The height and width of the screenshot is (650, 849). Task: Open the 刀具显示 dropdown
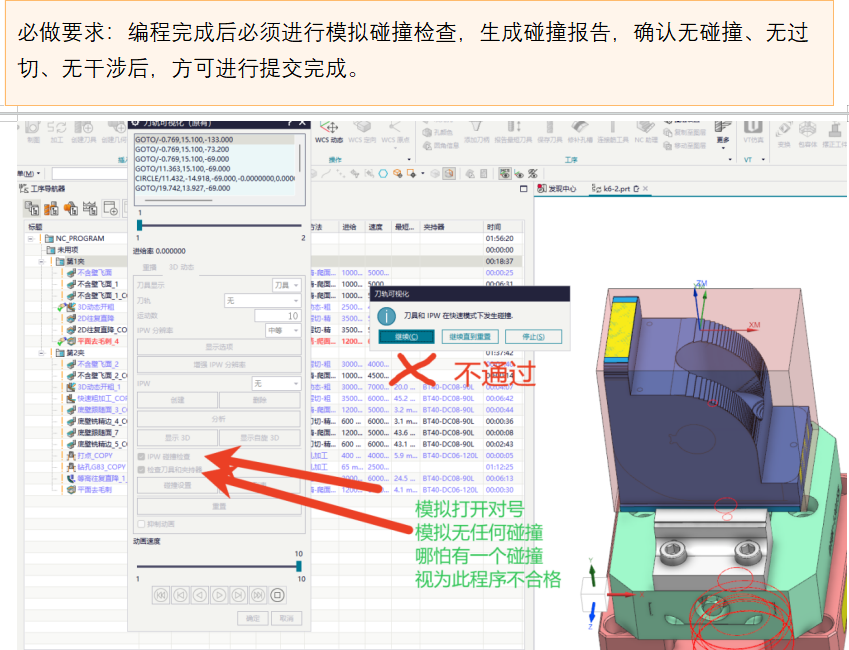286,285
